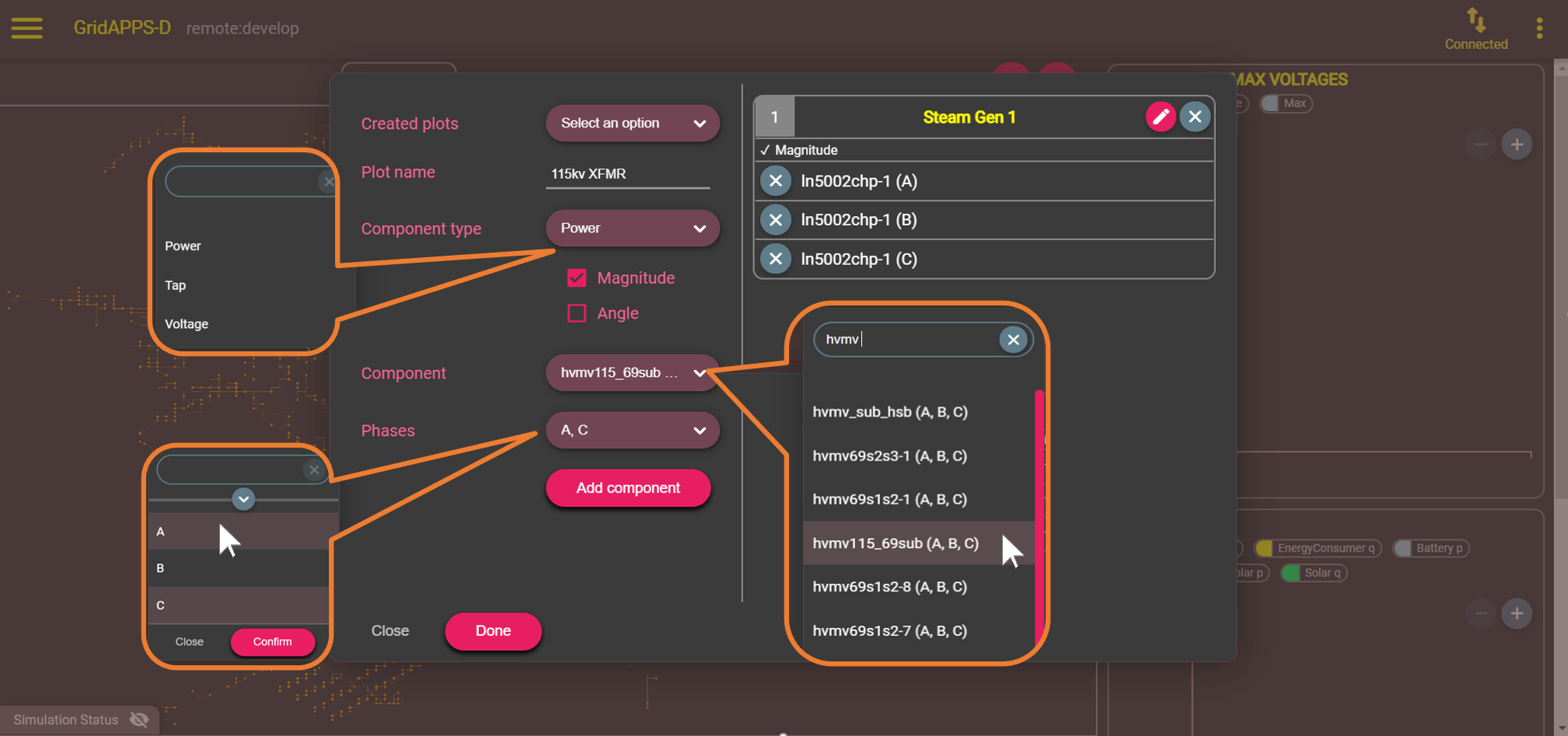Click the Add component button
This screenshot has width=1568, height=736.
[x=628, y=488]
